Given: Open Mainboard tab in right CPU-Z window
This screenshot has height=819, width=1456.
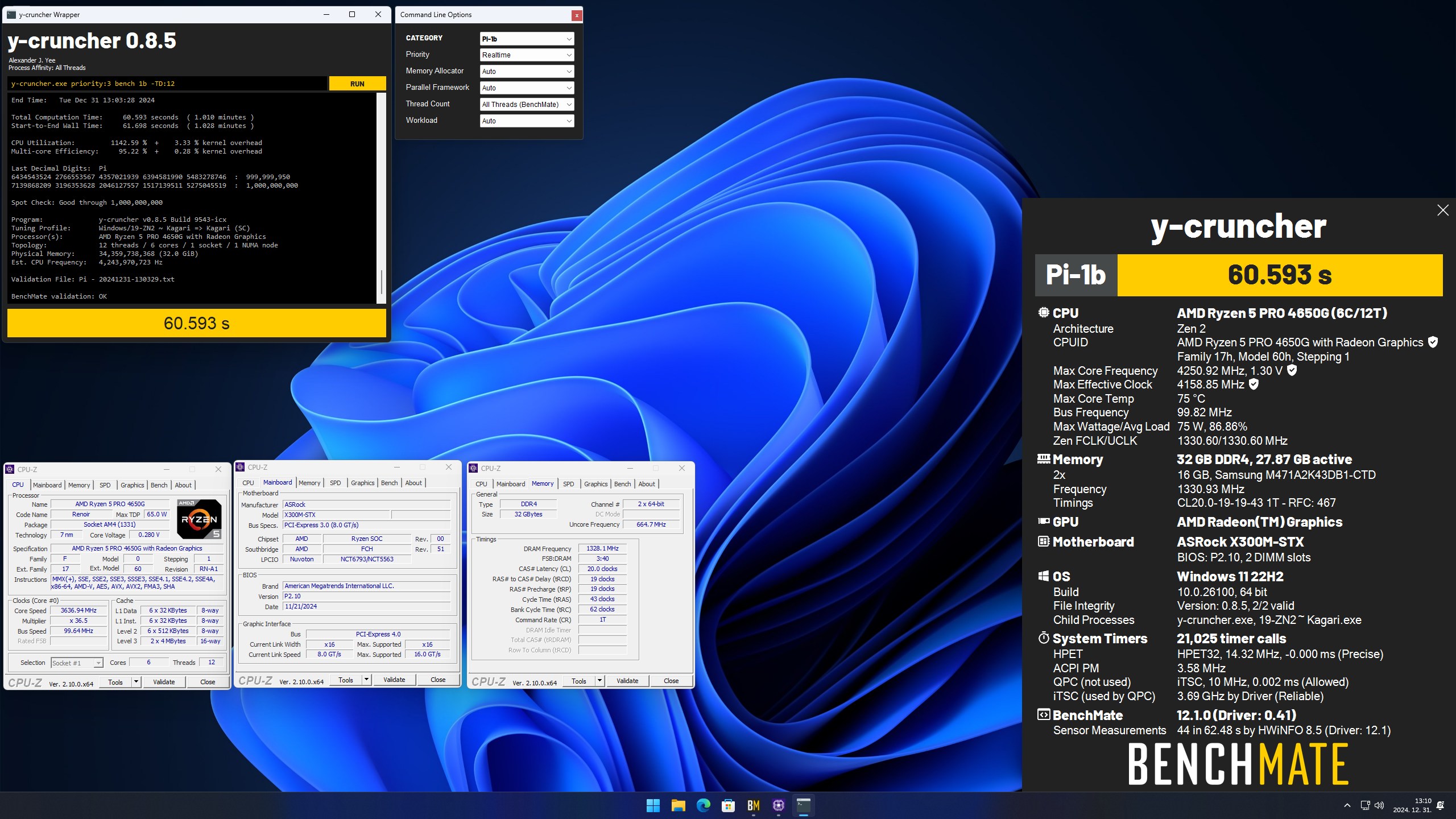Looking at the screenshot, I should pyautogui.click(x=511, y=484).
